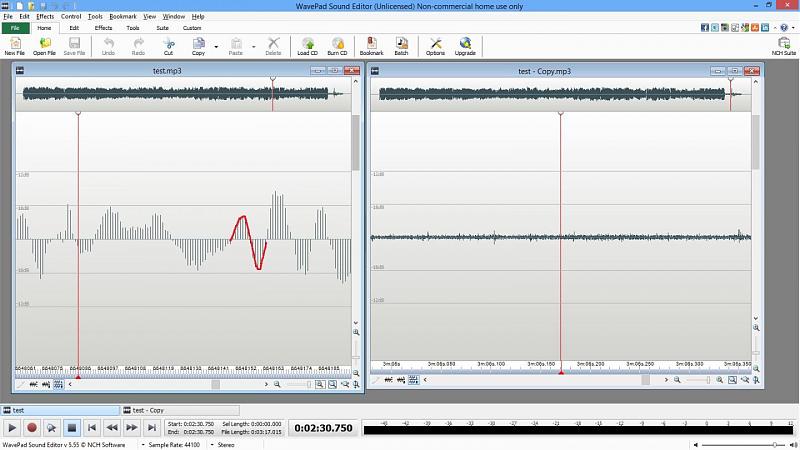Click horizontal scrollbar thumb in test.mp3 window

coord(216,384)
